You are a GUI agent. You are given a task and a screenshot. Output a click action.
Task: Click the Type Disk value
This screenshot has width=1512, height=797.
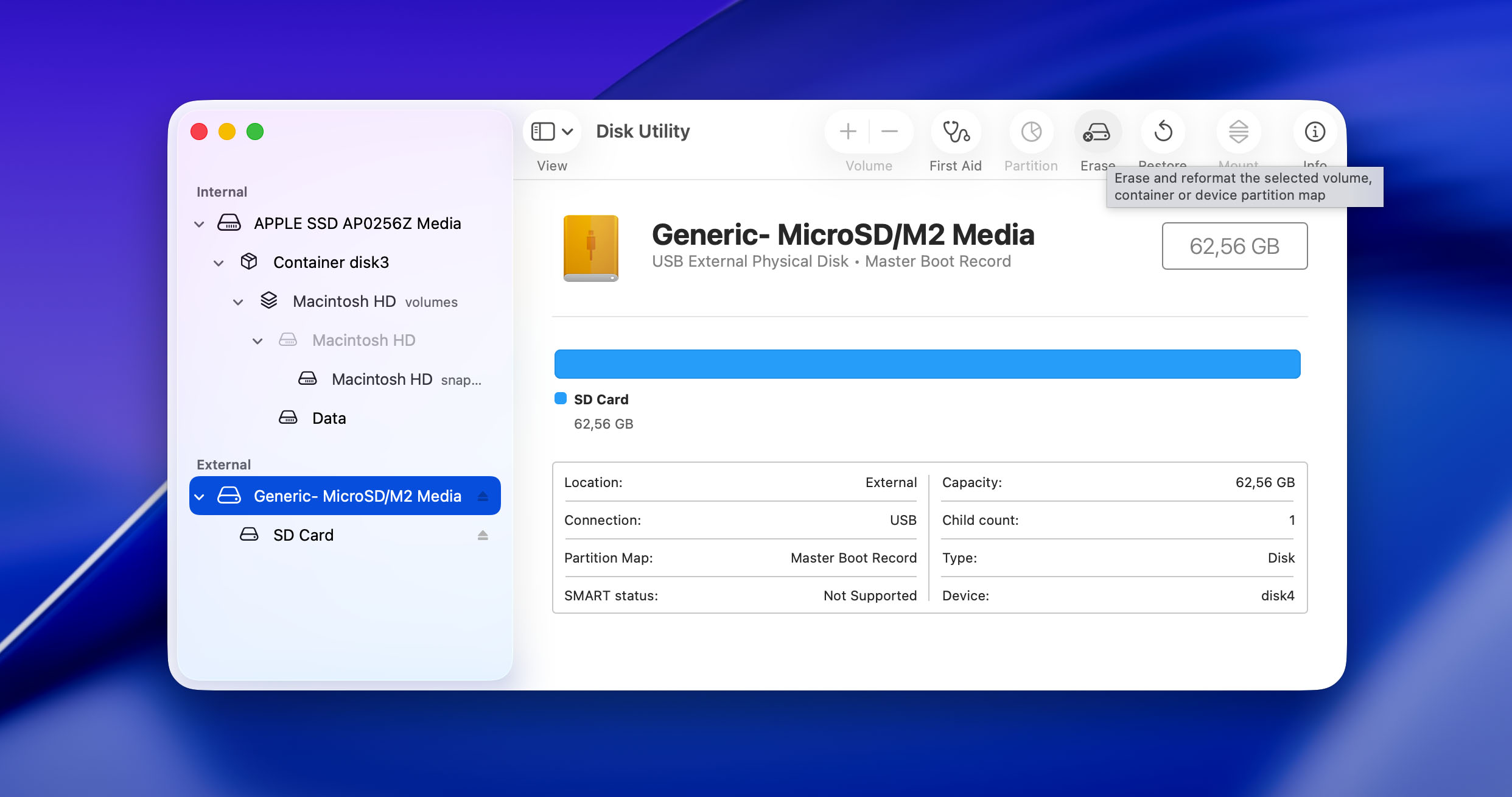coord(1281,558)
